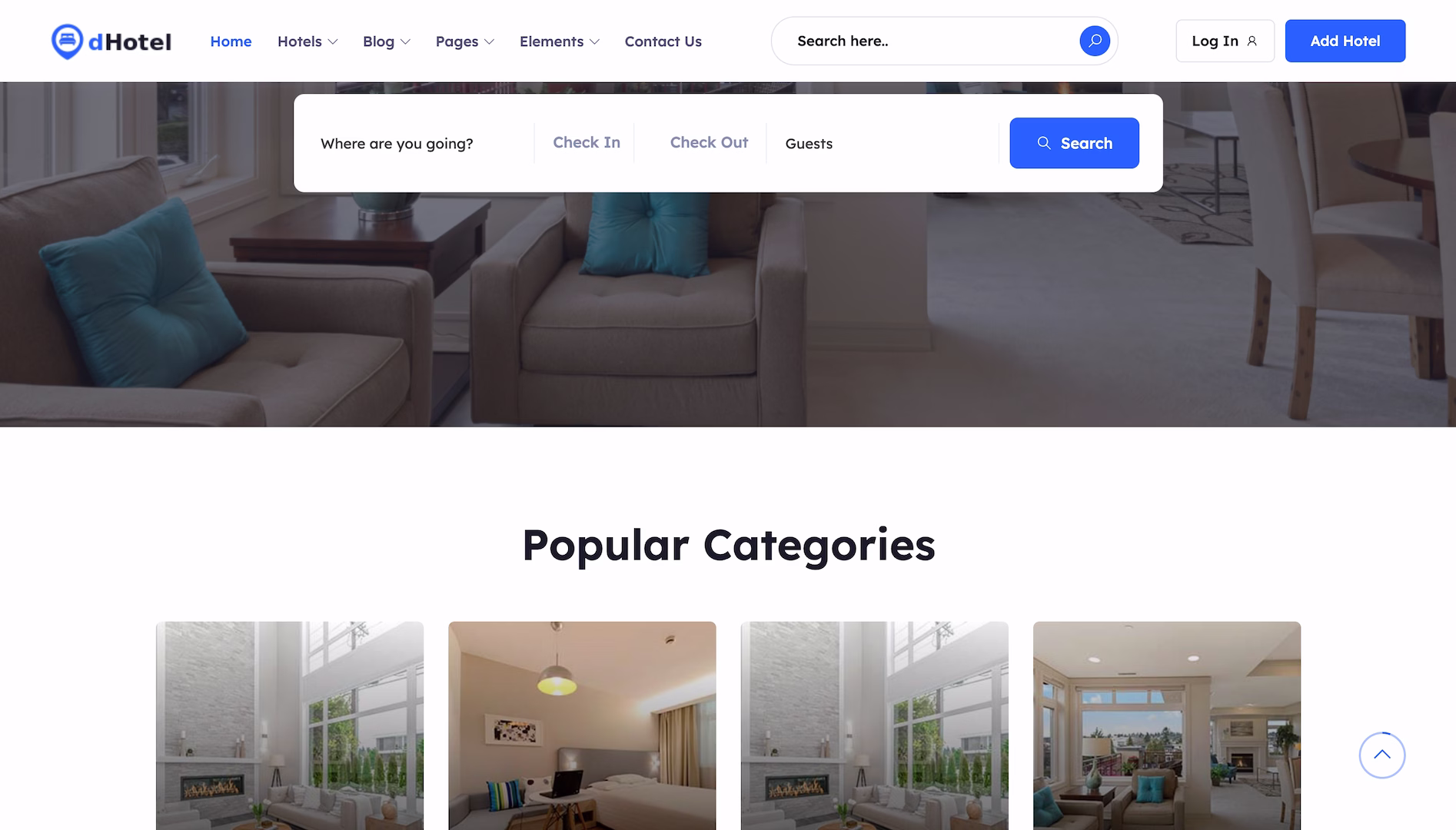Click the round blue header search icon
The width and height of the screenshot is (1456, 830).
pos(1095,41)
